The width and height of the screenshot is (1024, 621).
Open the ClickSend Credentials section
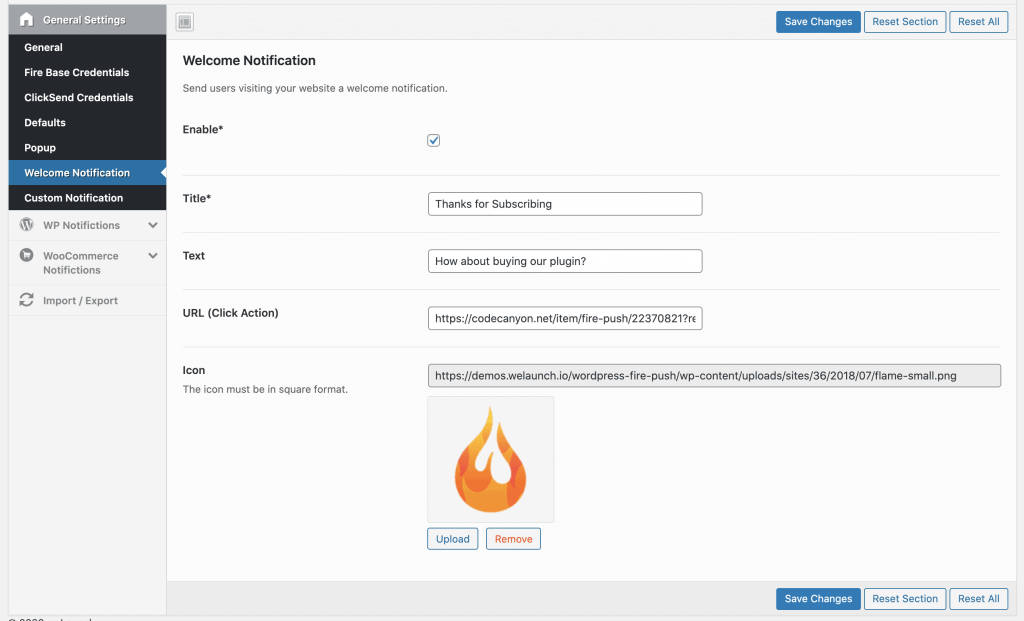click(x=79, y=97)
